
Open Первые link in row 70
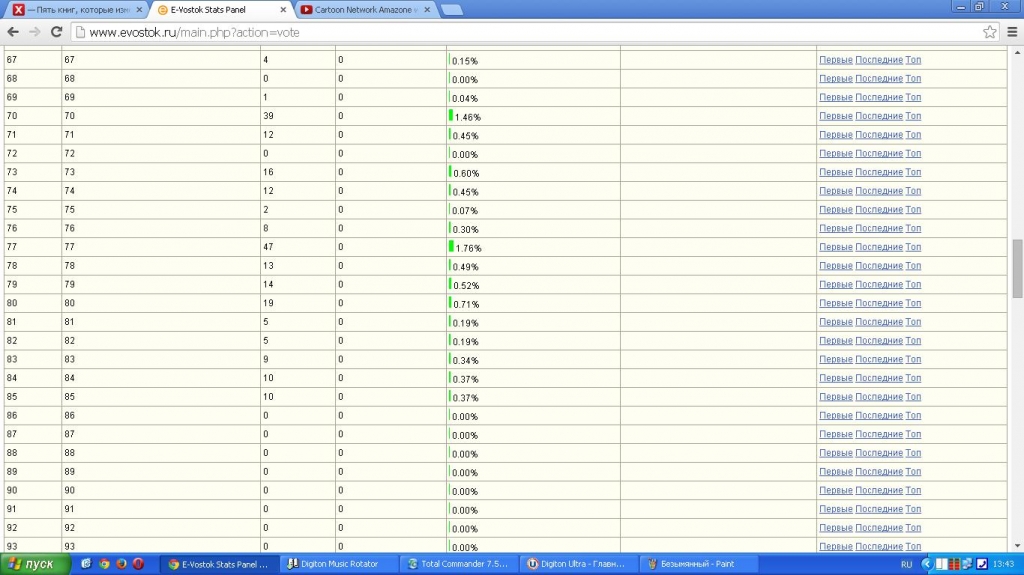(835, 116)
